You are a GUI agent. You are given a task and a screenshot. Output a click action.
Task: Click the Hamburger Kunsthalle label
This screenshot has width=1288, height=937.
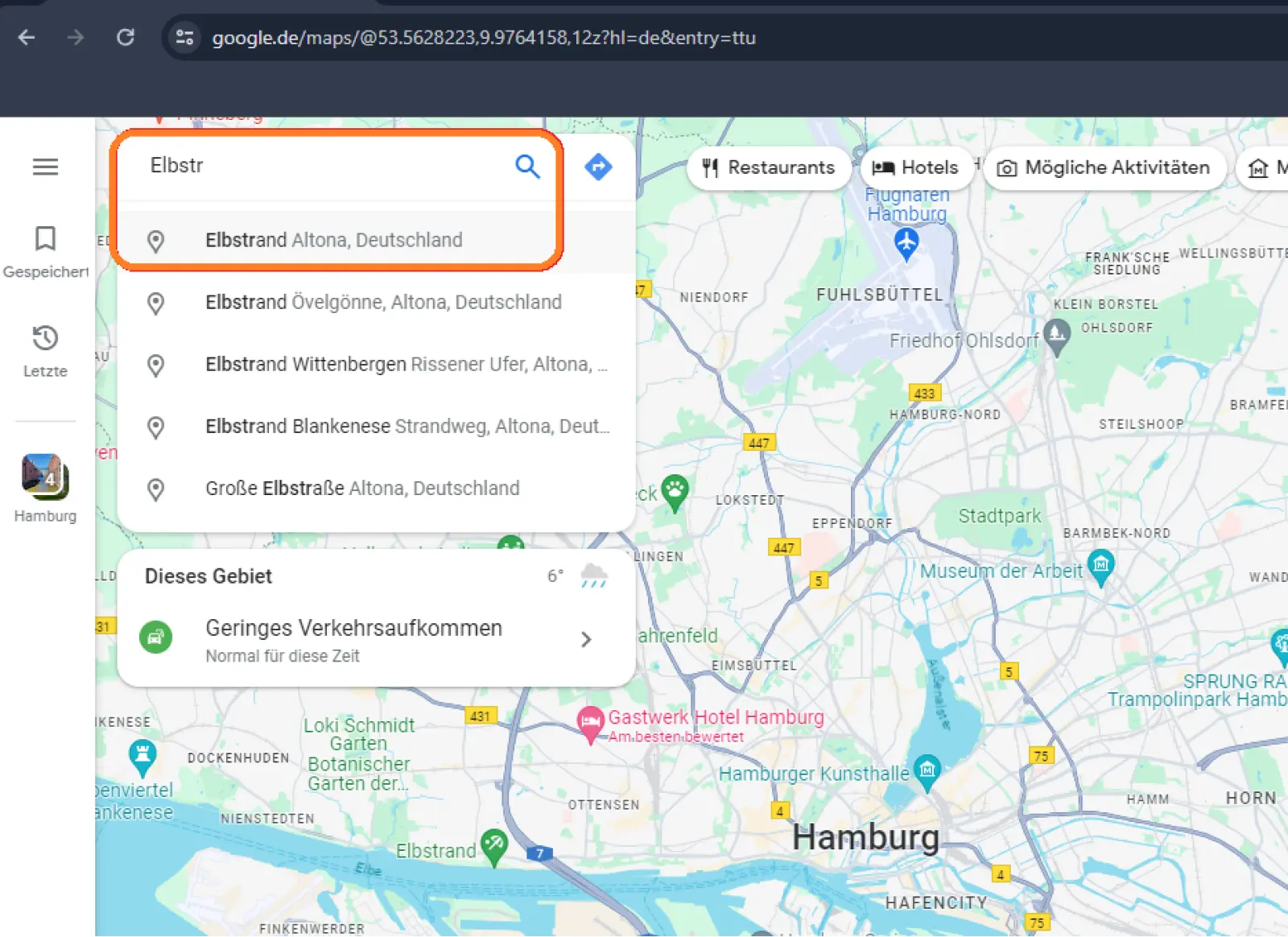pyautogui.click(x=814, y=774)
